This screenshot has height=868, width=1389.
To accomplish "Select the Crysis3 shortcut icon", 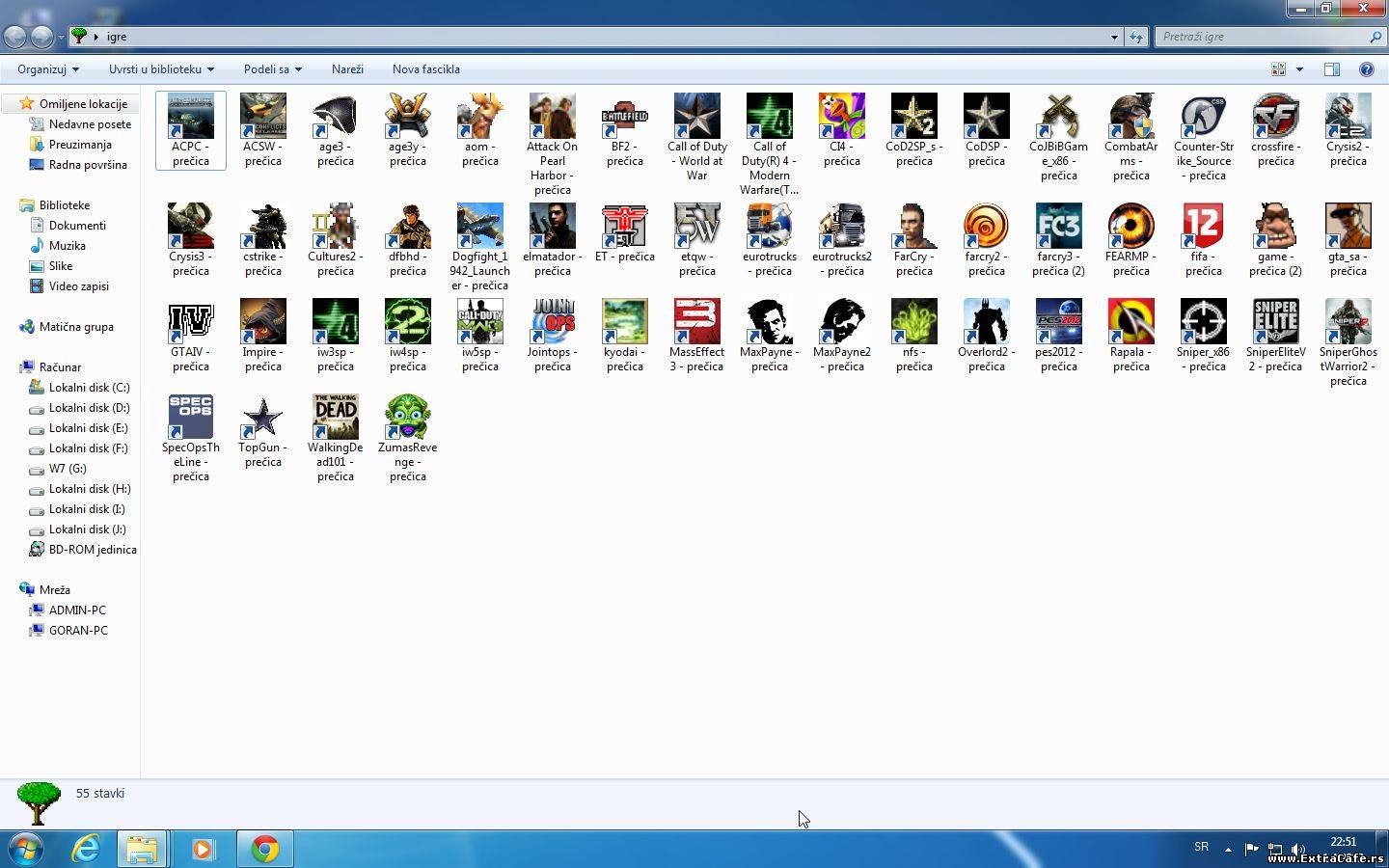I will click(x=191, y=226).
